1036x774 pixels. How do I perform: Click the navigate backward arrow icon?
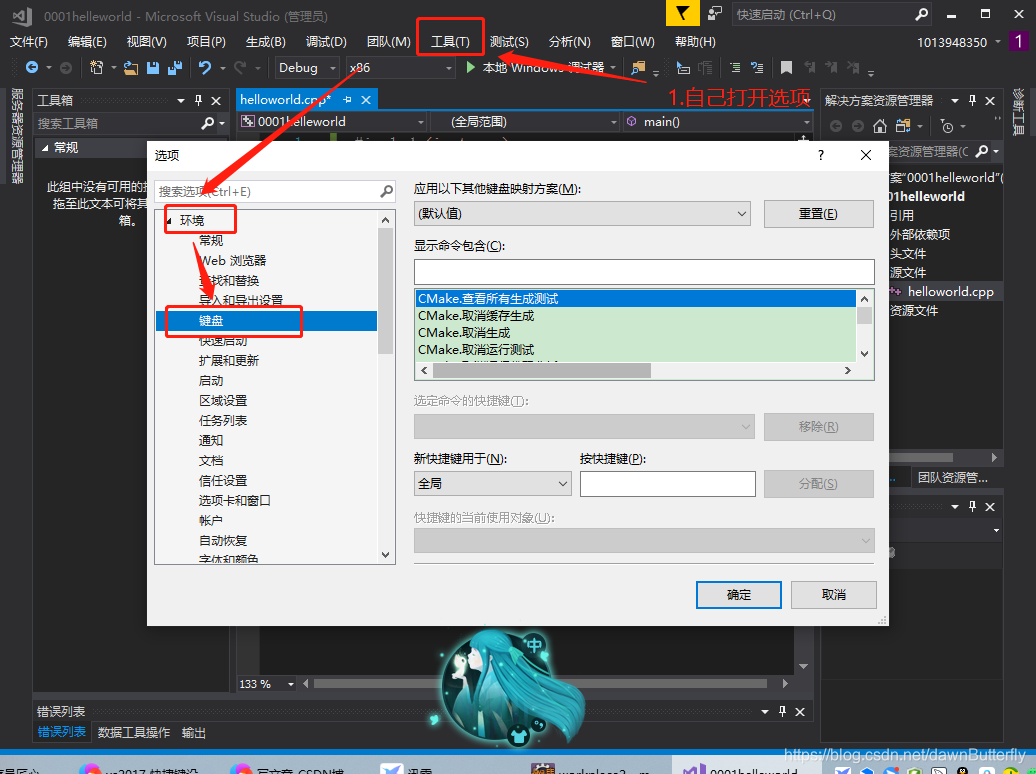pyautogui.click(x=32, y=67)
